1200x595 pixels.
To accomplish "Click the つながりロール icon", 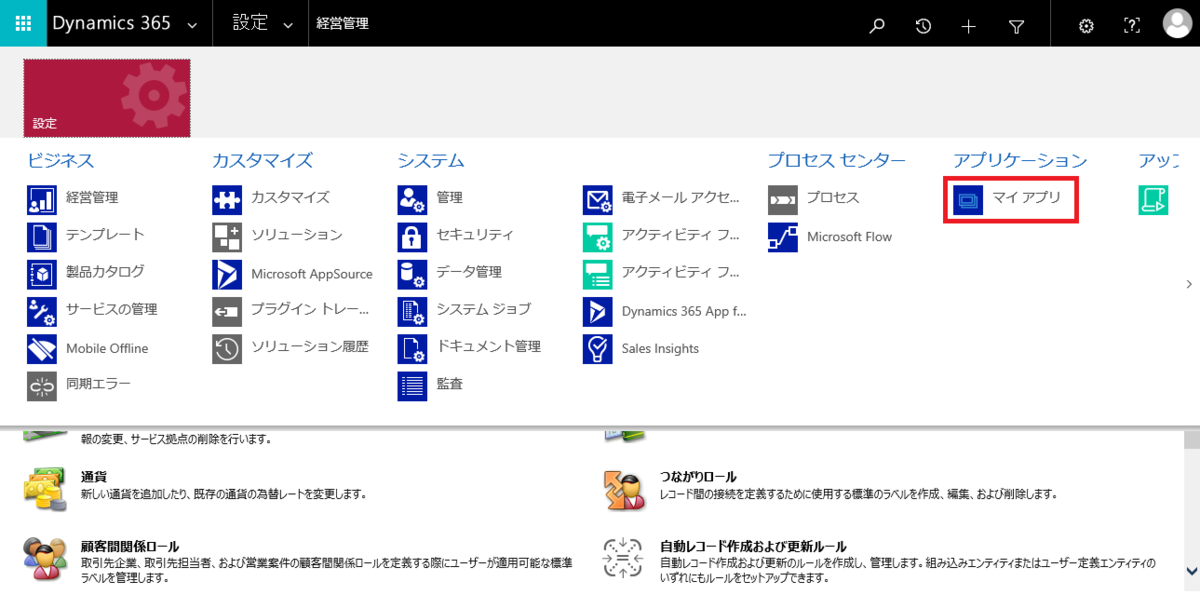I will (625, 489).
